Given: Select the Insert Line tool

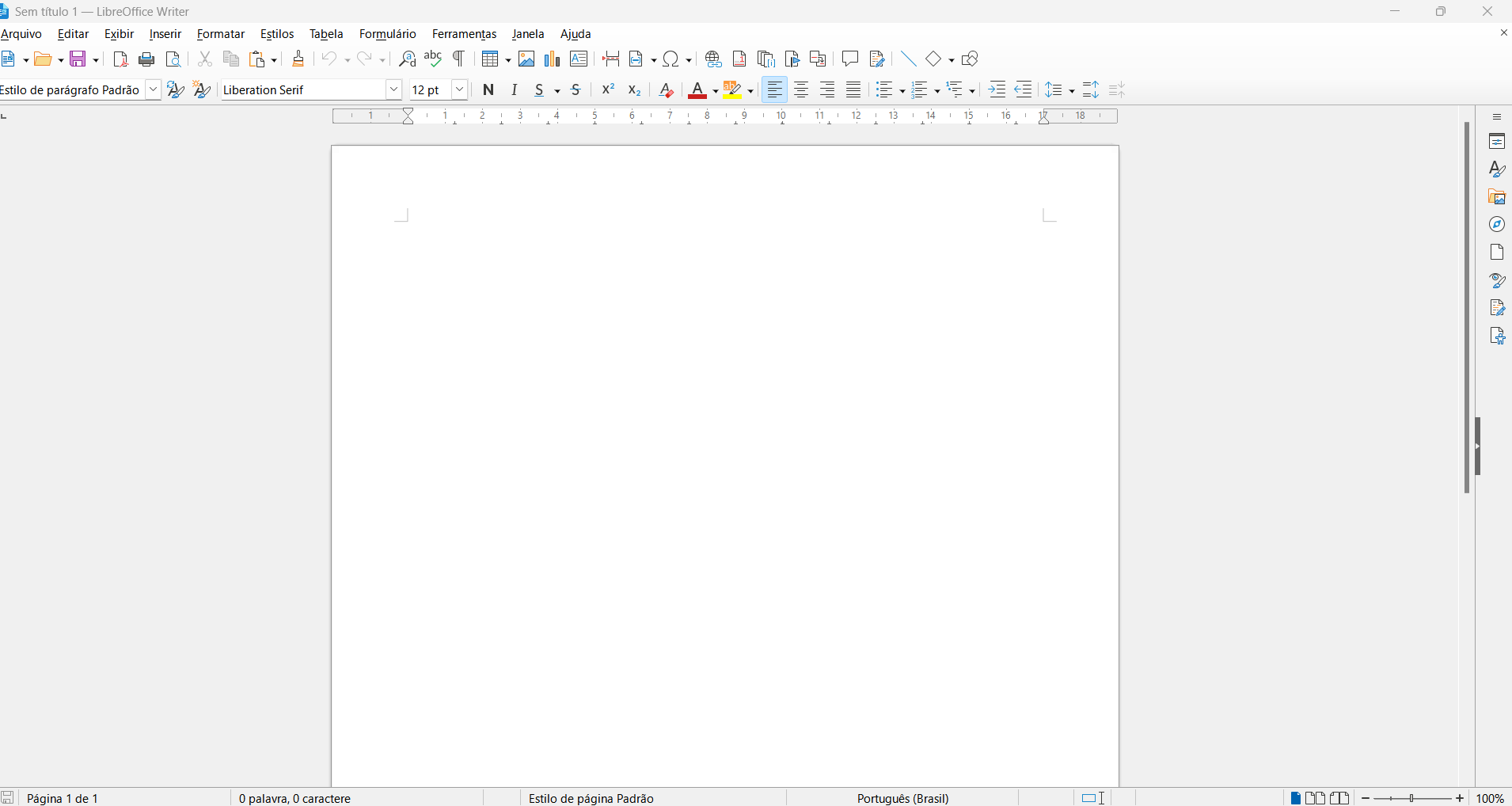Looking at the screenshot, I should (909, 59).
